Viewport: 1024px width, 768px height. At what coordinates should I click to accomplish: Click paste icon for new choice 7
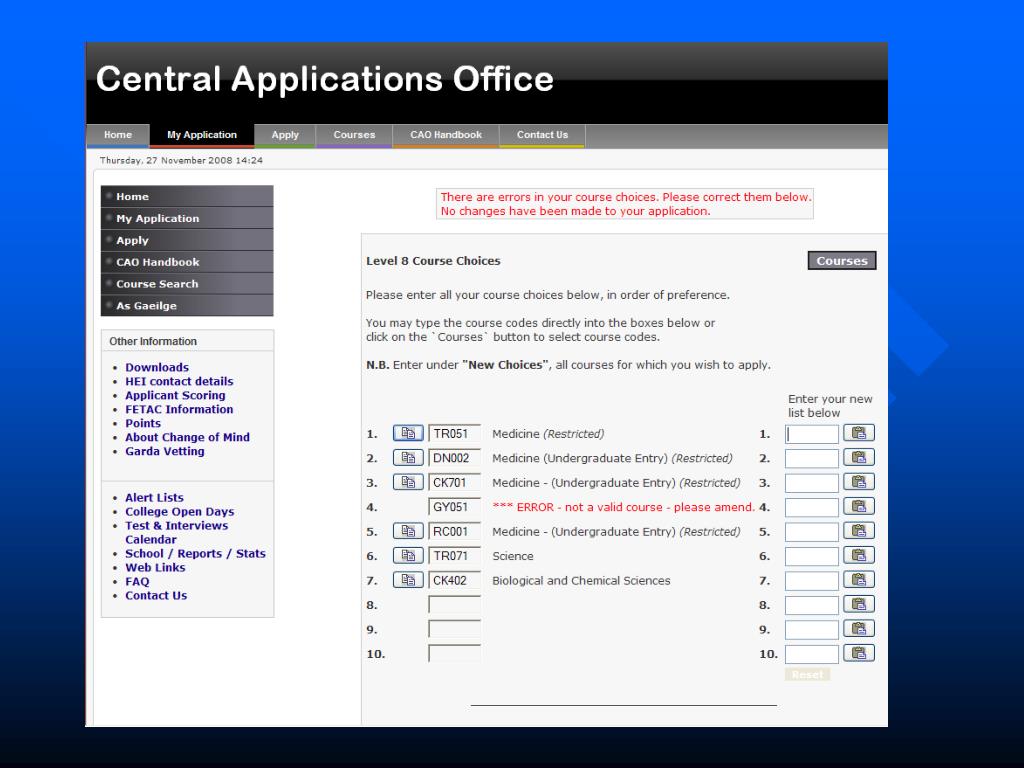(858, 580)
